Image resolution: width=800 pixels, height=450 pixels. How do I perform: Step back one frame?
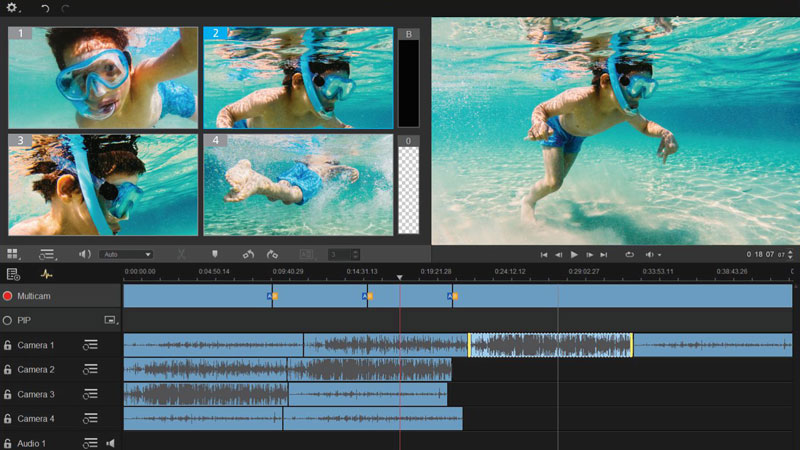click(x=559, y=255)
